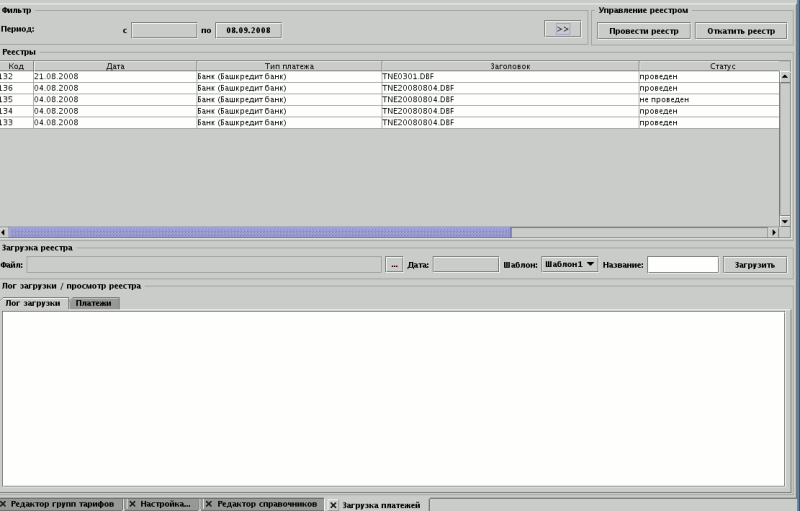Close the Настройка... tab
This screenshot has width=800, height=511.
tap(132, 504)
